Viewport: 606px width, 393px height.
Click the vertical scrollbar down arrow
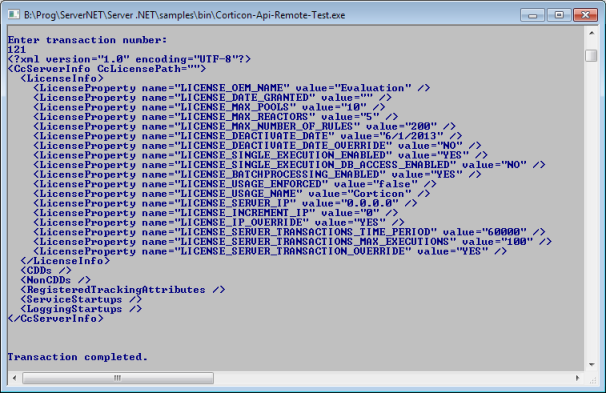(x=591, y=364)
